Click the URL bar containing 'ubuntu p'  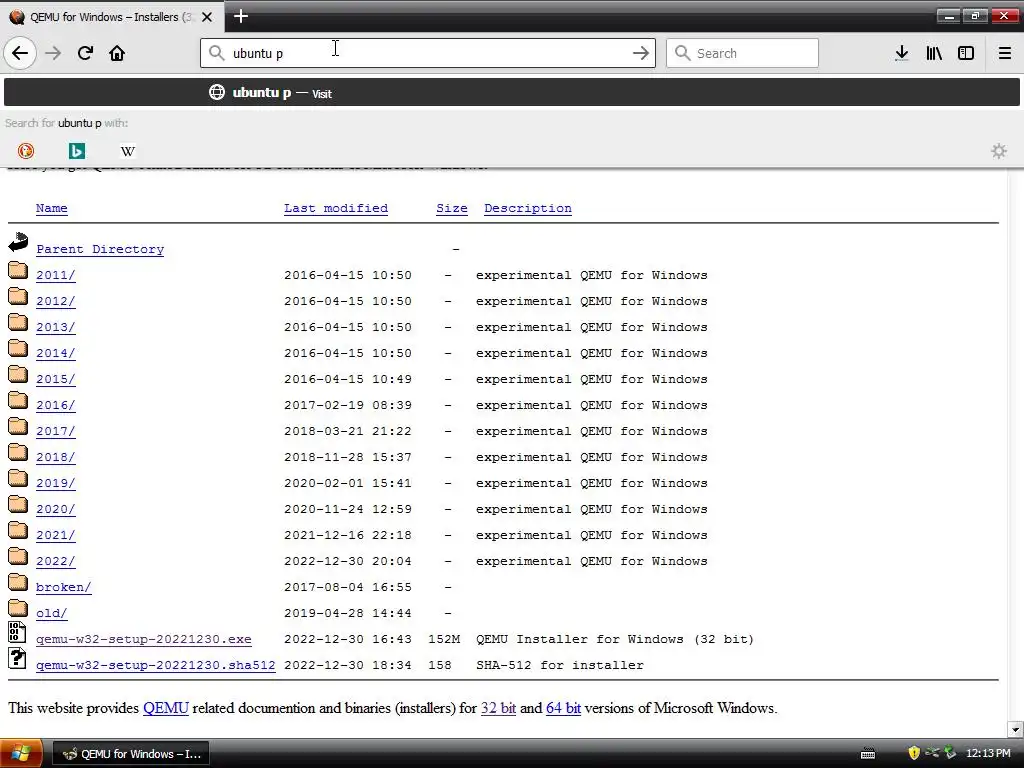[x=428, y=53]
